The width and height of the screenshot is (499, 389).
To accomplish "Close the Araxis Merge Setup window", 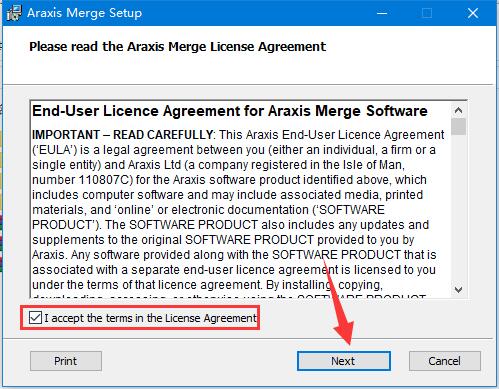I will [x=472, y=13].
